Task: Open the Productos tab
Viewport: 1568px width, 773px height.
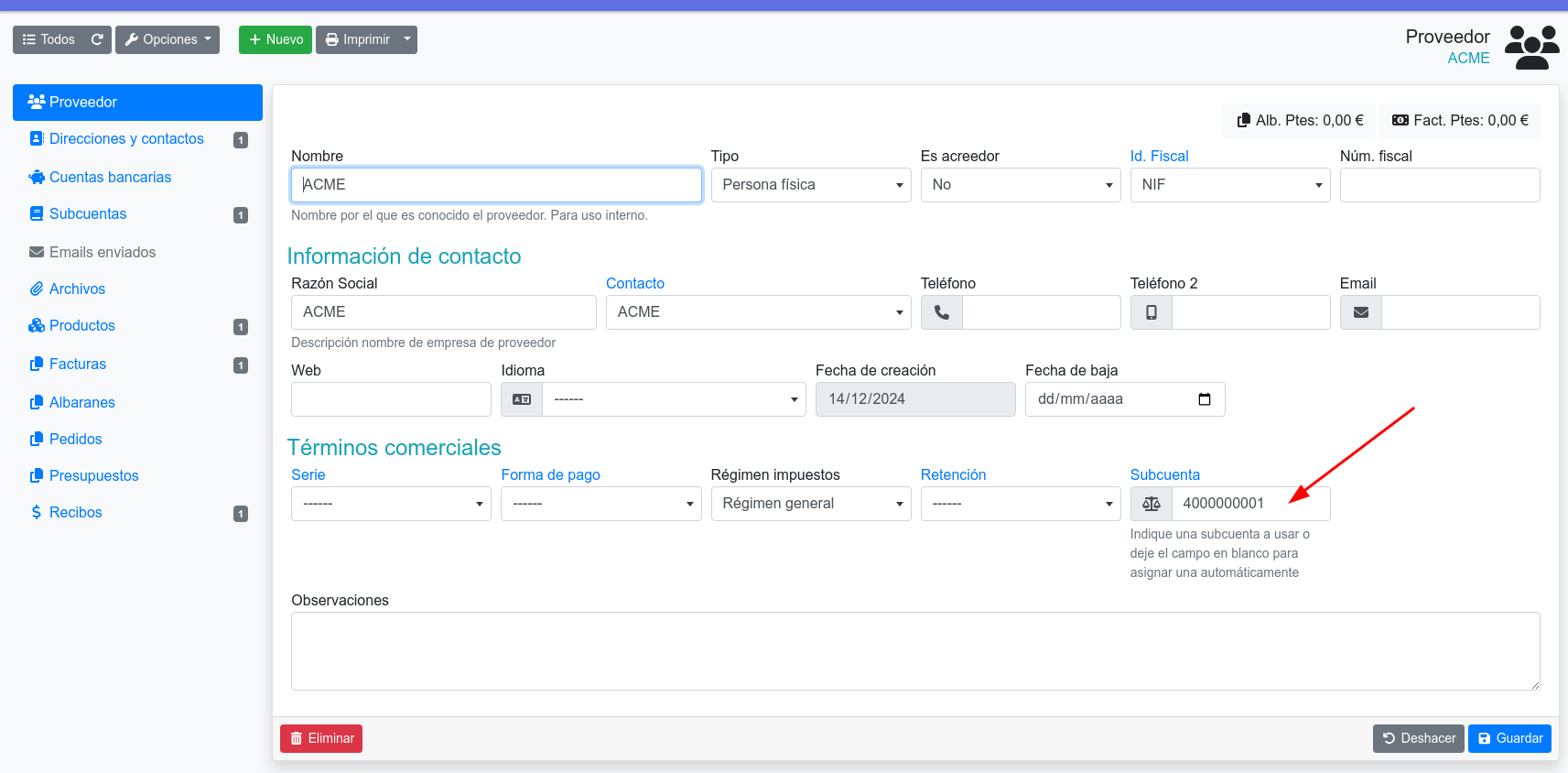Action: click(137, 326)
